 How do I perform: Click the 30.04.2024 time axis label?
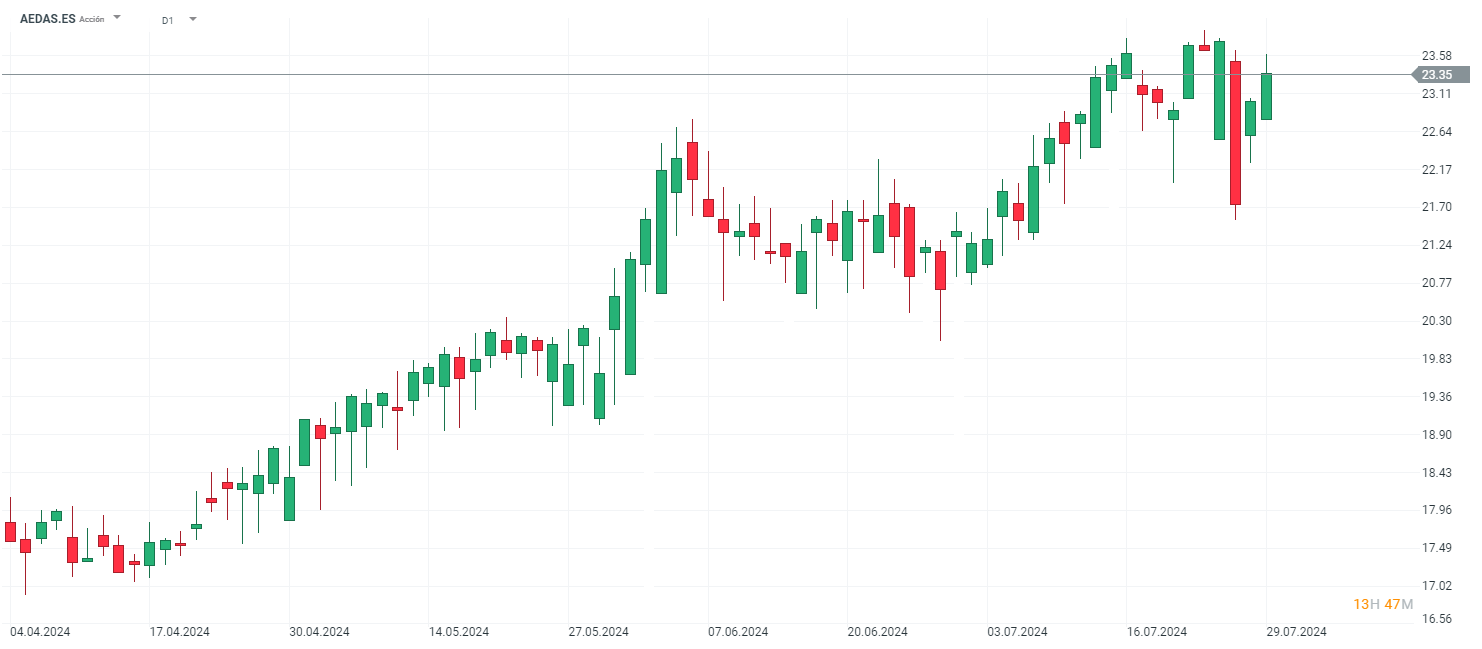tap(320, 632)
